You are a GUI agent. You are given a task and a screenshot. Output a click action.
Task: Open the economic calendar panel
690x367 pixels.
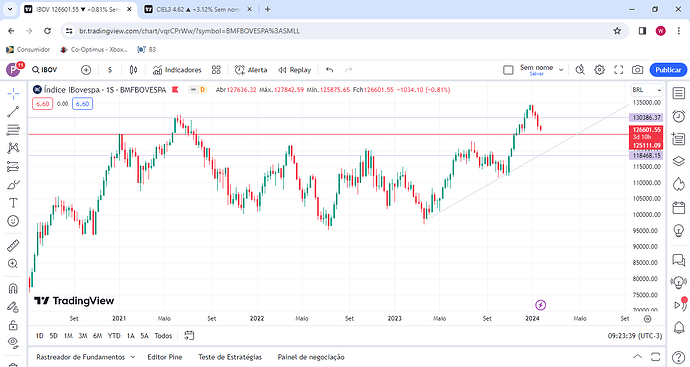[x=679, y=207]
